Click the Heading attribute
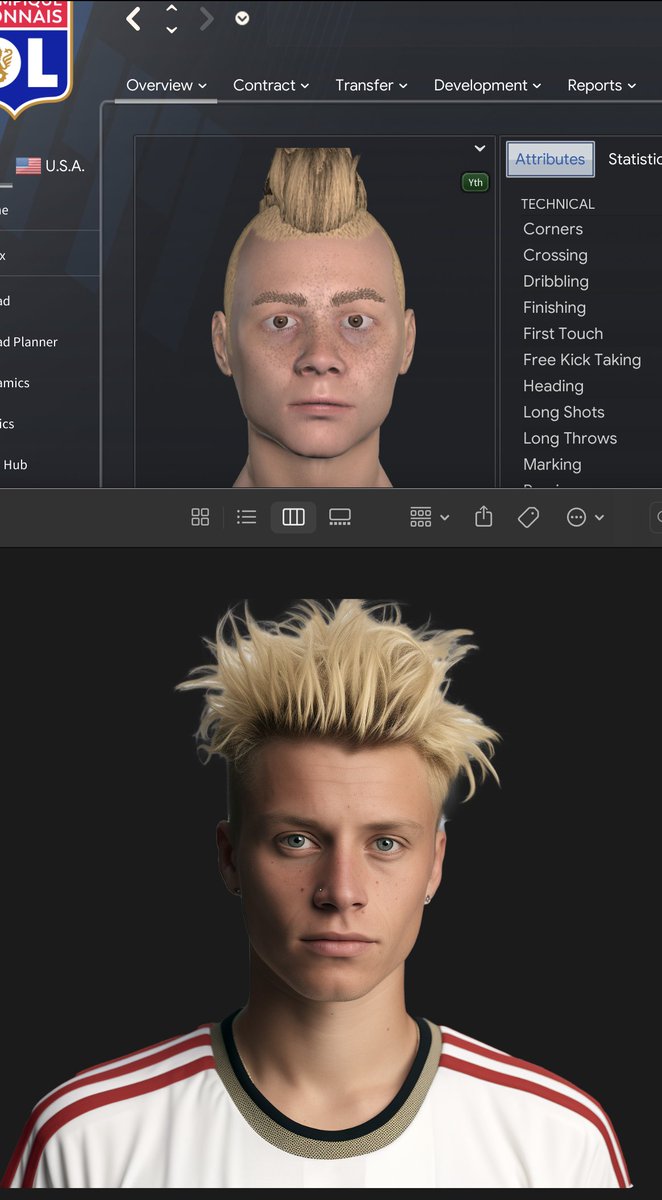This screenshot has width=662, height=1200. click(x=553, y=386)
